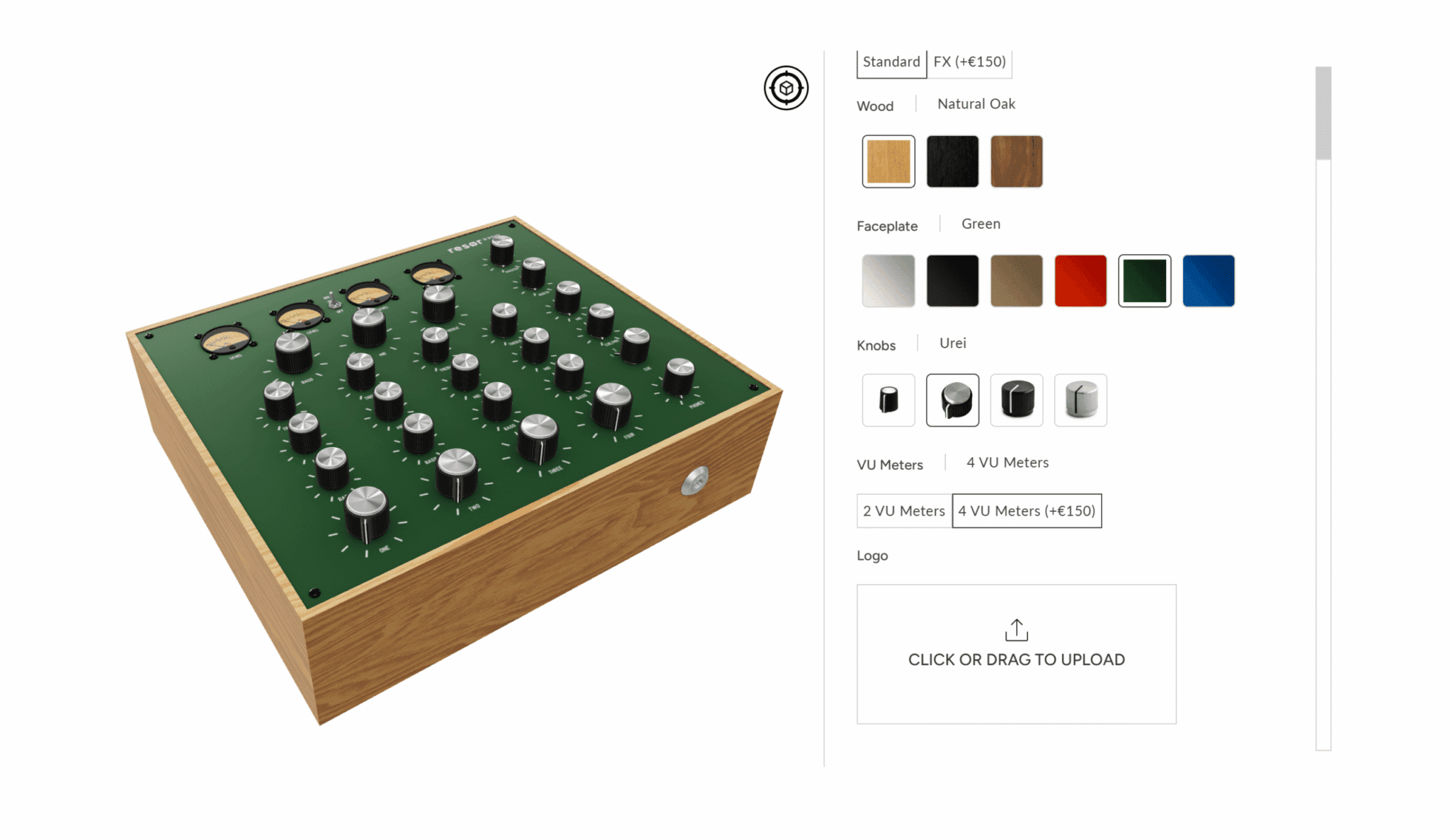
Task: Select the red faceplate color
Action: [1080, 281]
